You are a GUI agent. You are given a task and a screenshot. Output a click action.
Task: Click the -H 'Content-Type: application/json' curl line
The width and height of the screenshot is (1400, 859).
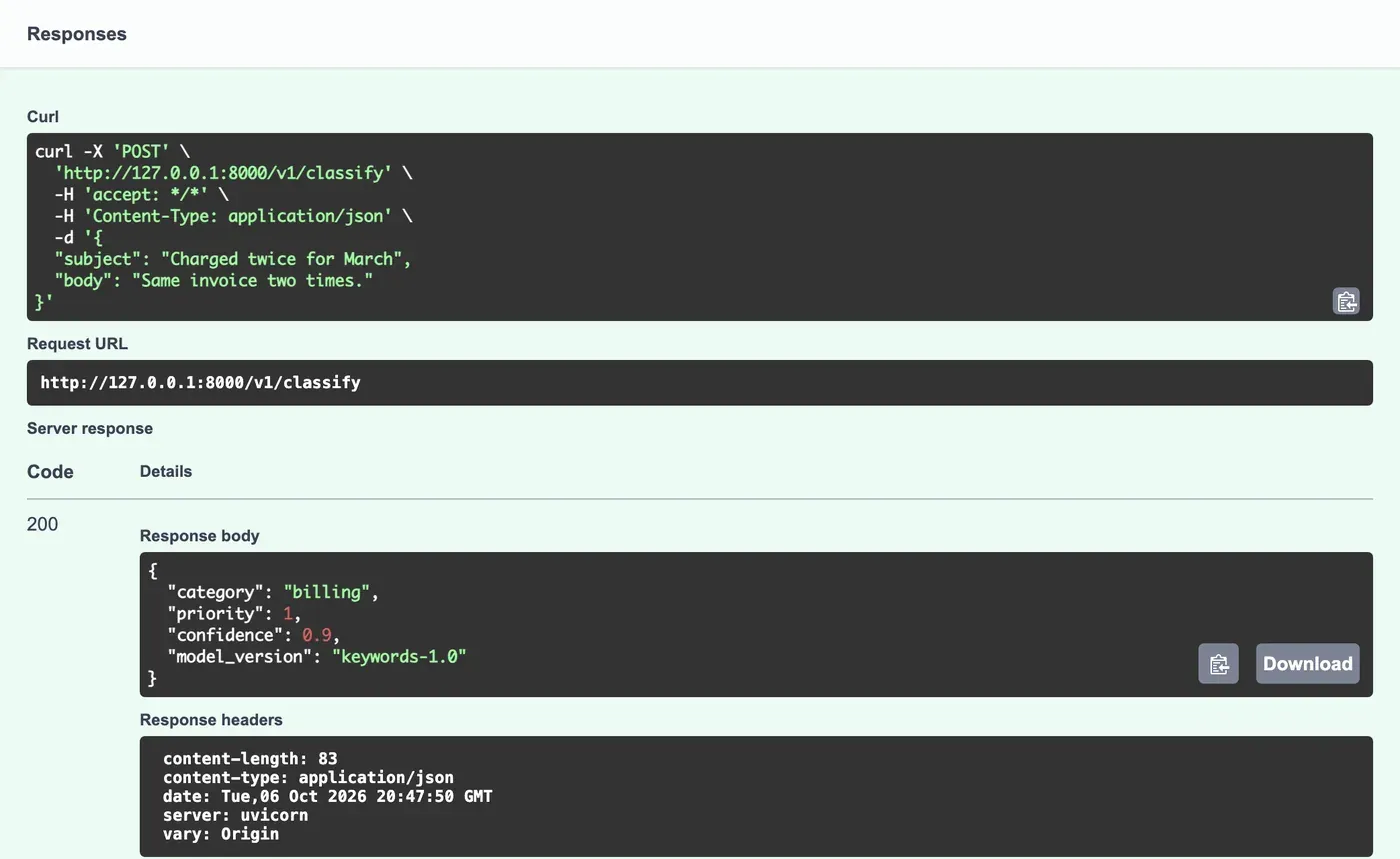233,216
